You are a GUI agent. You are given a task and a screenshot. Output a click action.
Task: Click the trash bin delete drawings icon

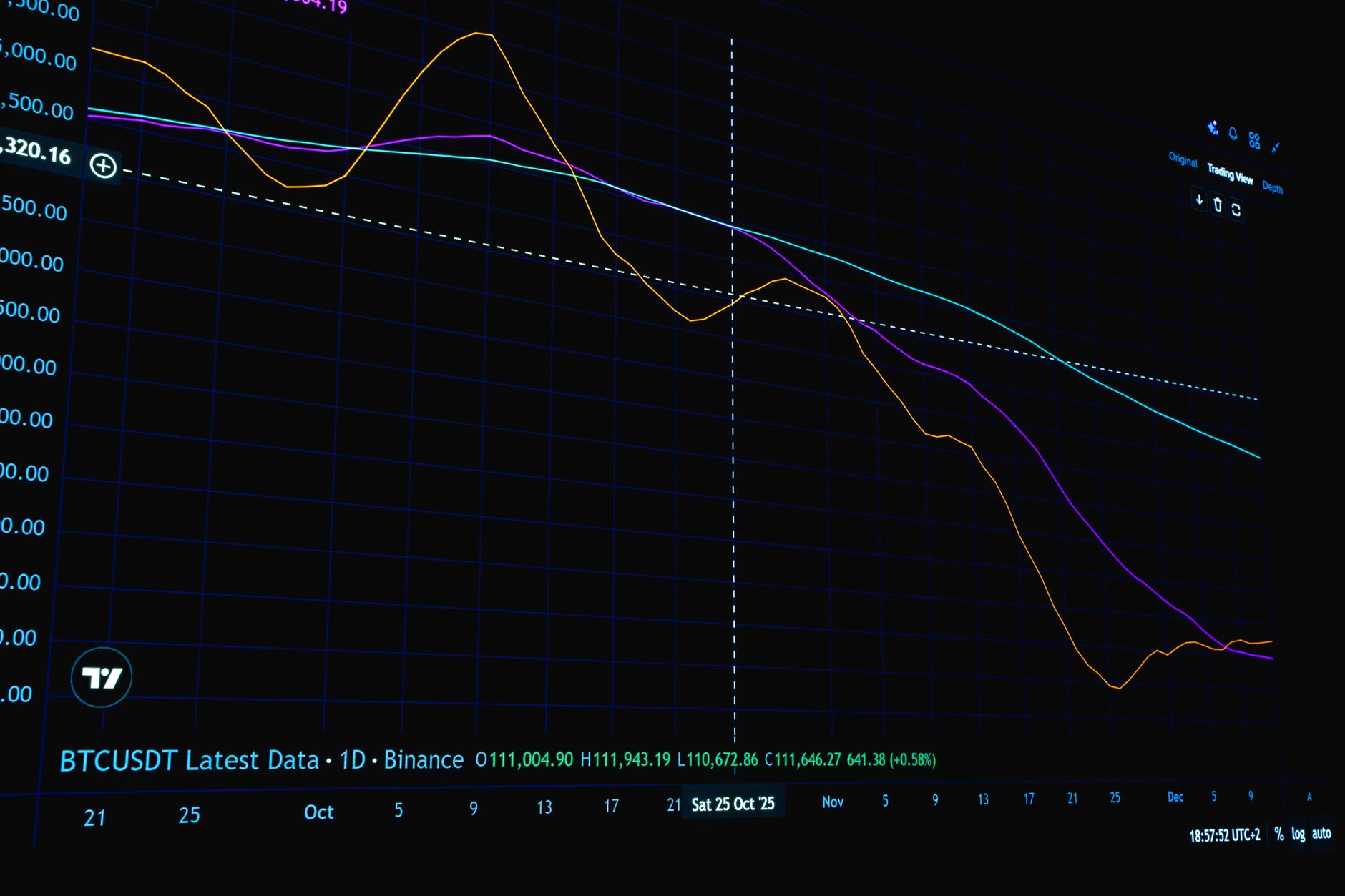coord(1218,205)
